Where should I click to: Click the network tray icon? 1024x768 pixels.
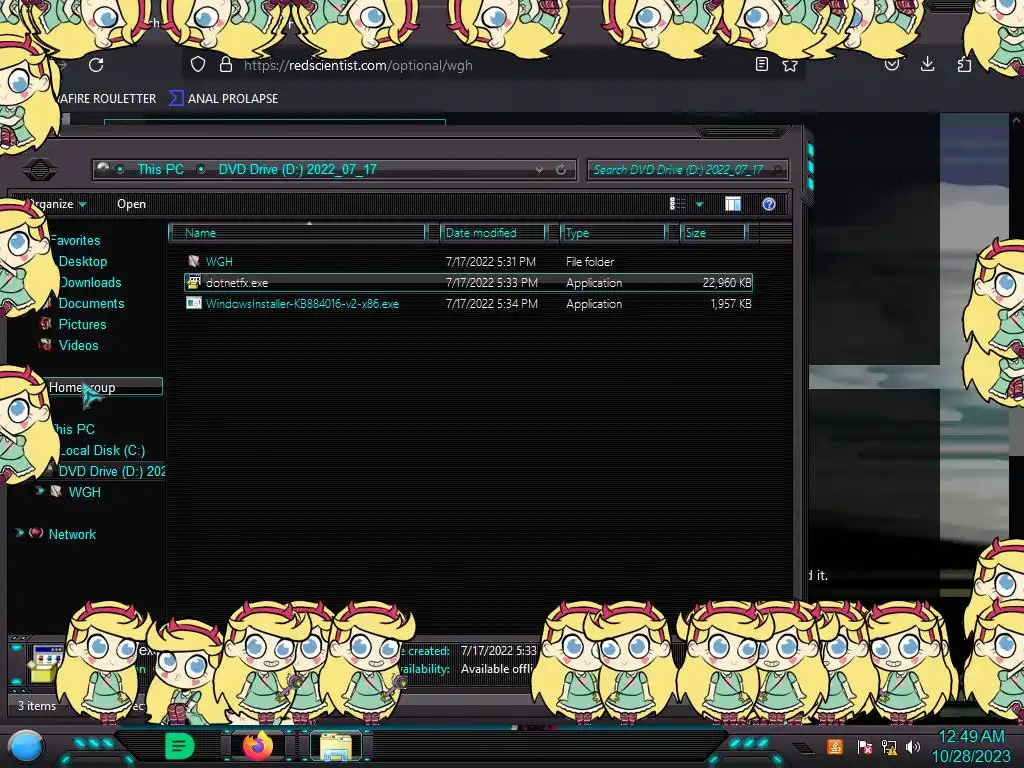tap(889, 746)
